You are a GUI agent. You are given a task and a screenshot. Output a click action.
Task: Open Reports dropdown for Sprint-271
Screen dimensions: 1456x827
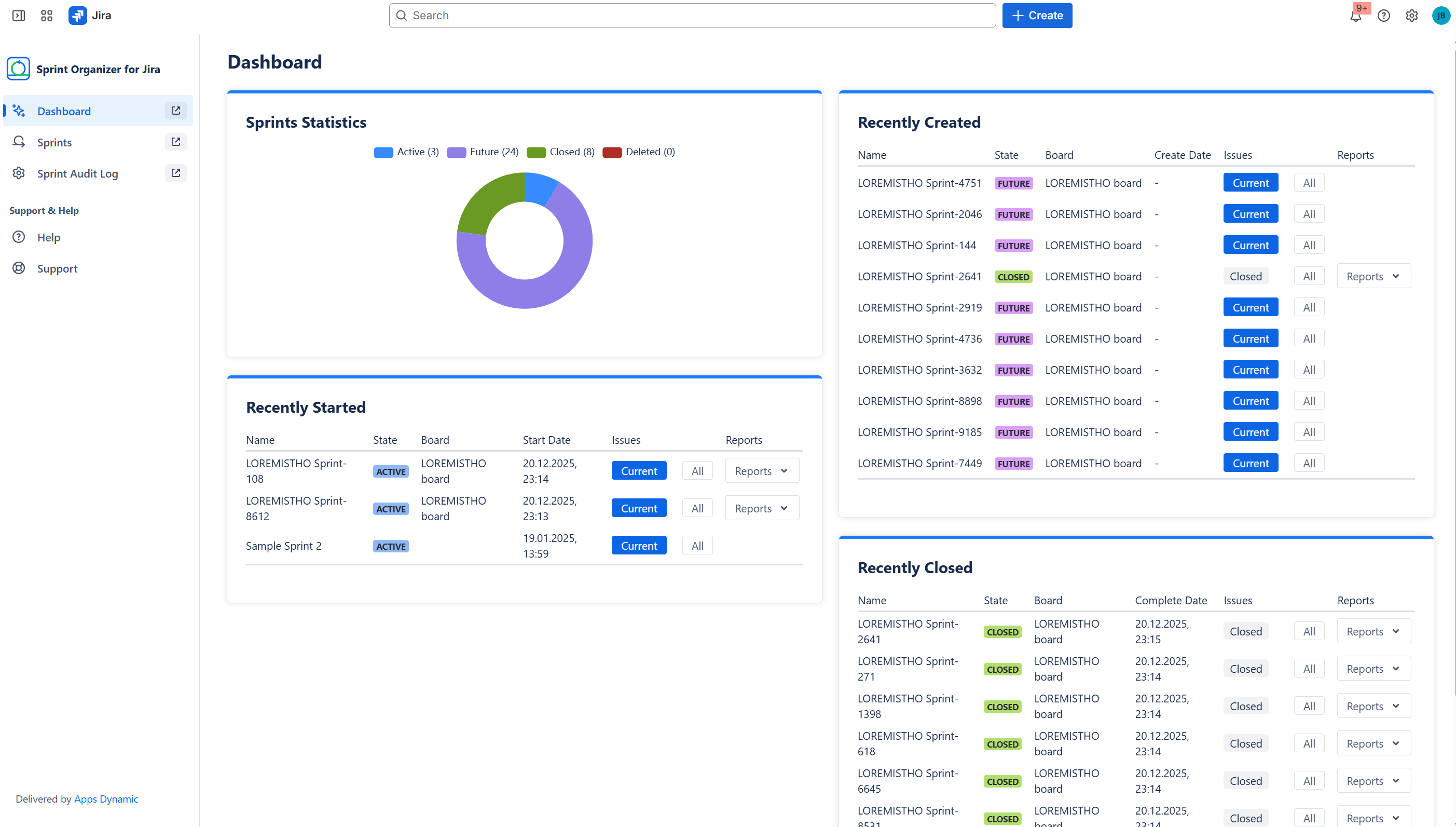[x=1373, y=669]
